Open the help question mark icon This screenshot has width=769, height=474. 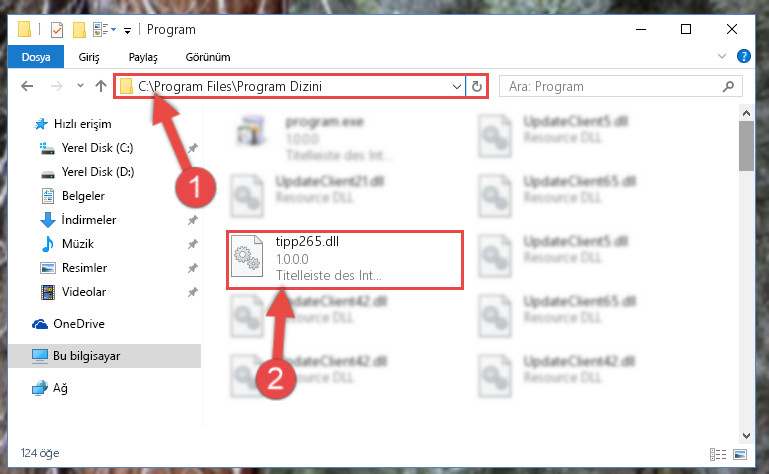click(x=743, y=56)
